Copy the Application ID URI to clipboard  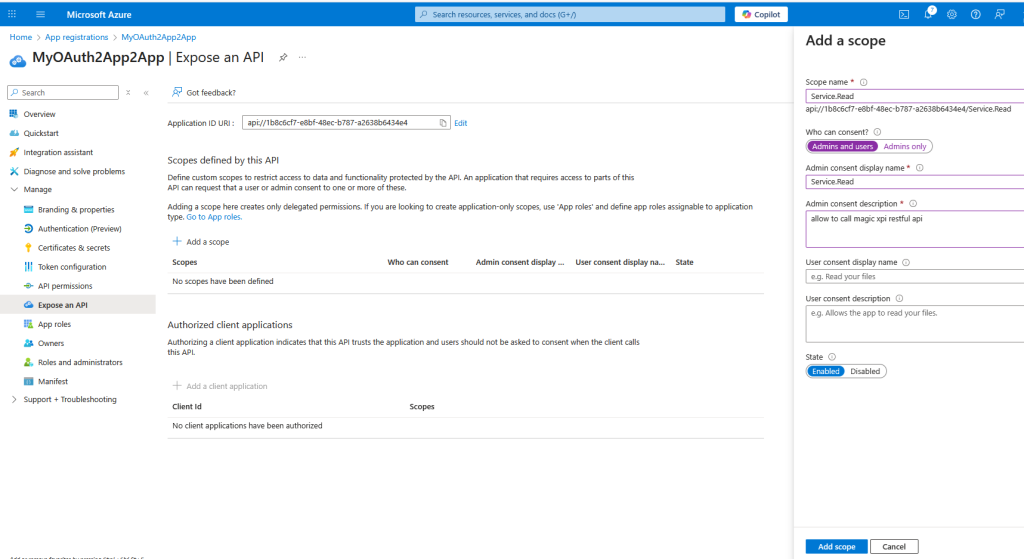tap(443, 123)
